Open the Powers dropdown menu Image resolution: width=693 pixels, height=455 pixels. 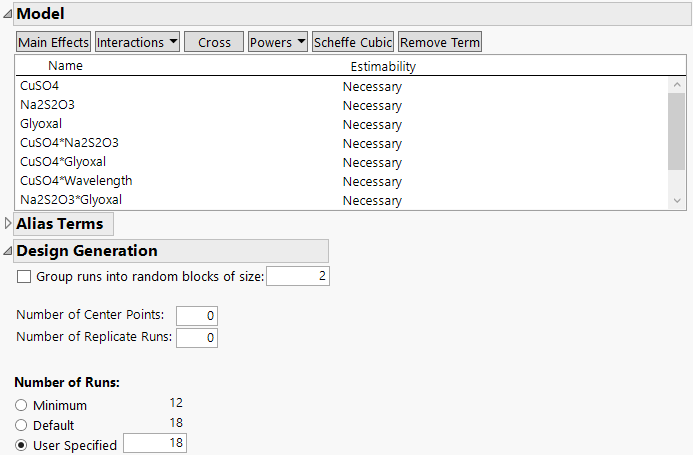(277, 42)
